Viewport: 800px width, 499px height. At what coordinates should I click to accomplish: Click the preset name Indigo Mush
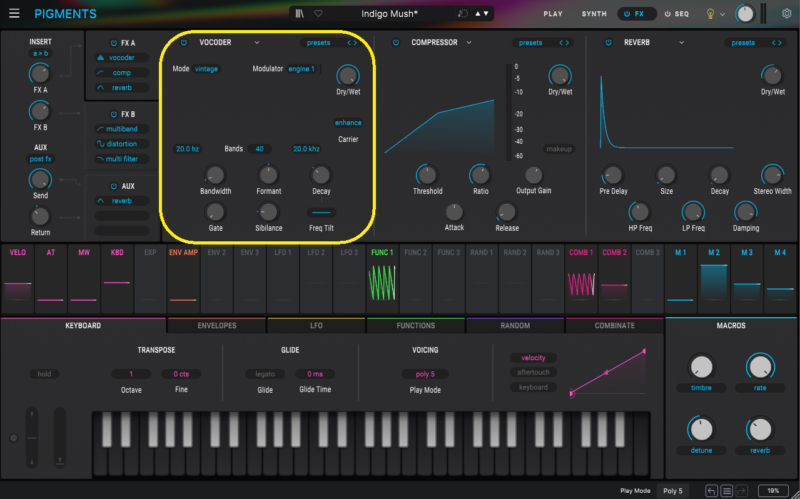(x=390, y=14)
